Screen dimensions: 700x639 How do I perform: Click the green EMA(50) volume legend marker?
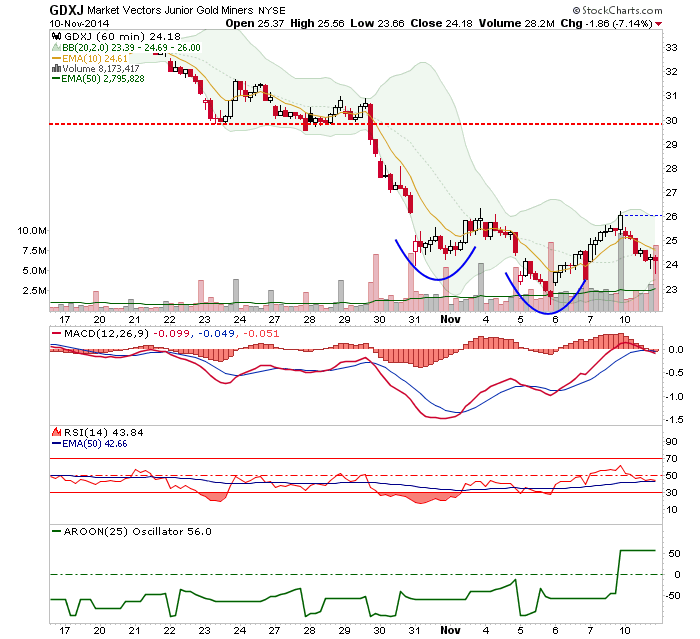point(56,79)
